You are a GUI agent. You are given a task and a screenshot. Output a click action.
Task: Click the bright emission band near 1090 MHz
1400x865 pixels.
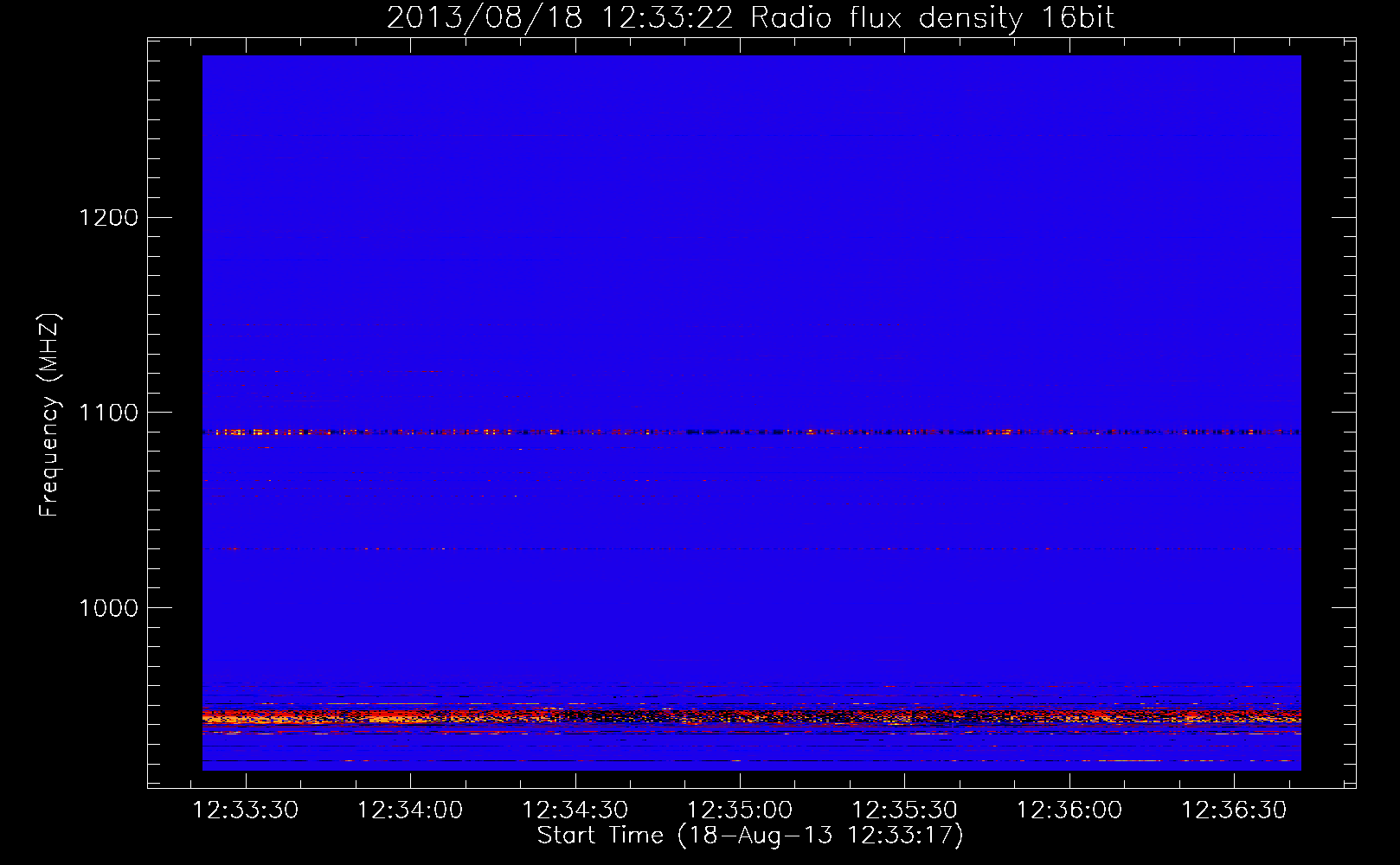pyautogui.click(x=751, y=432)
